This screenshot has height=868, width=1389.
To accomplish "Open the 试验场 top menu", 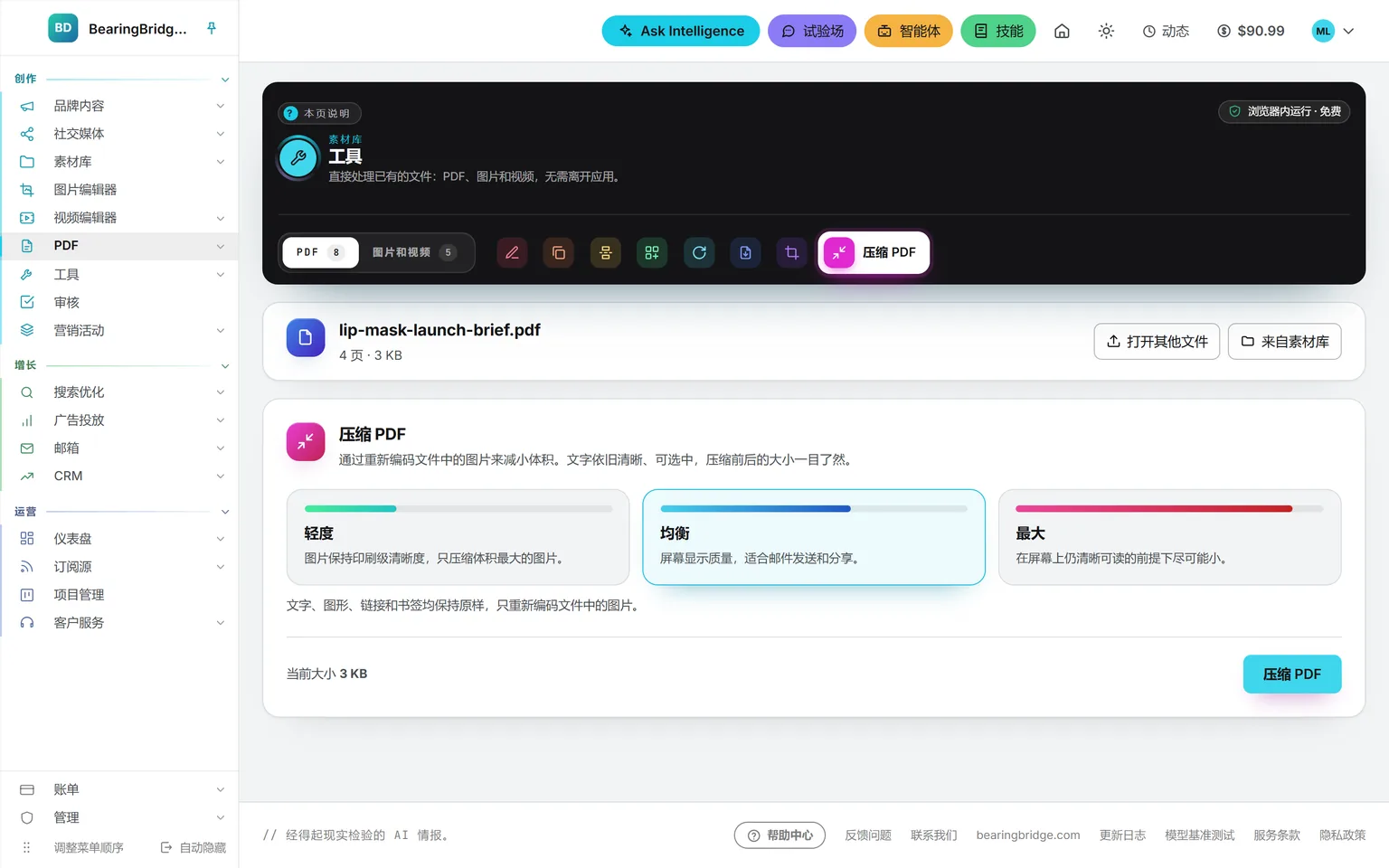I will [812, 31].
